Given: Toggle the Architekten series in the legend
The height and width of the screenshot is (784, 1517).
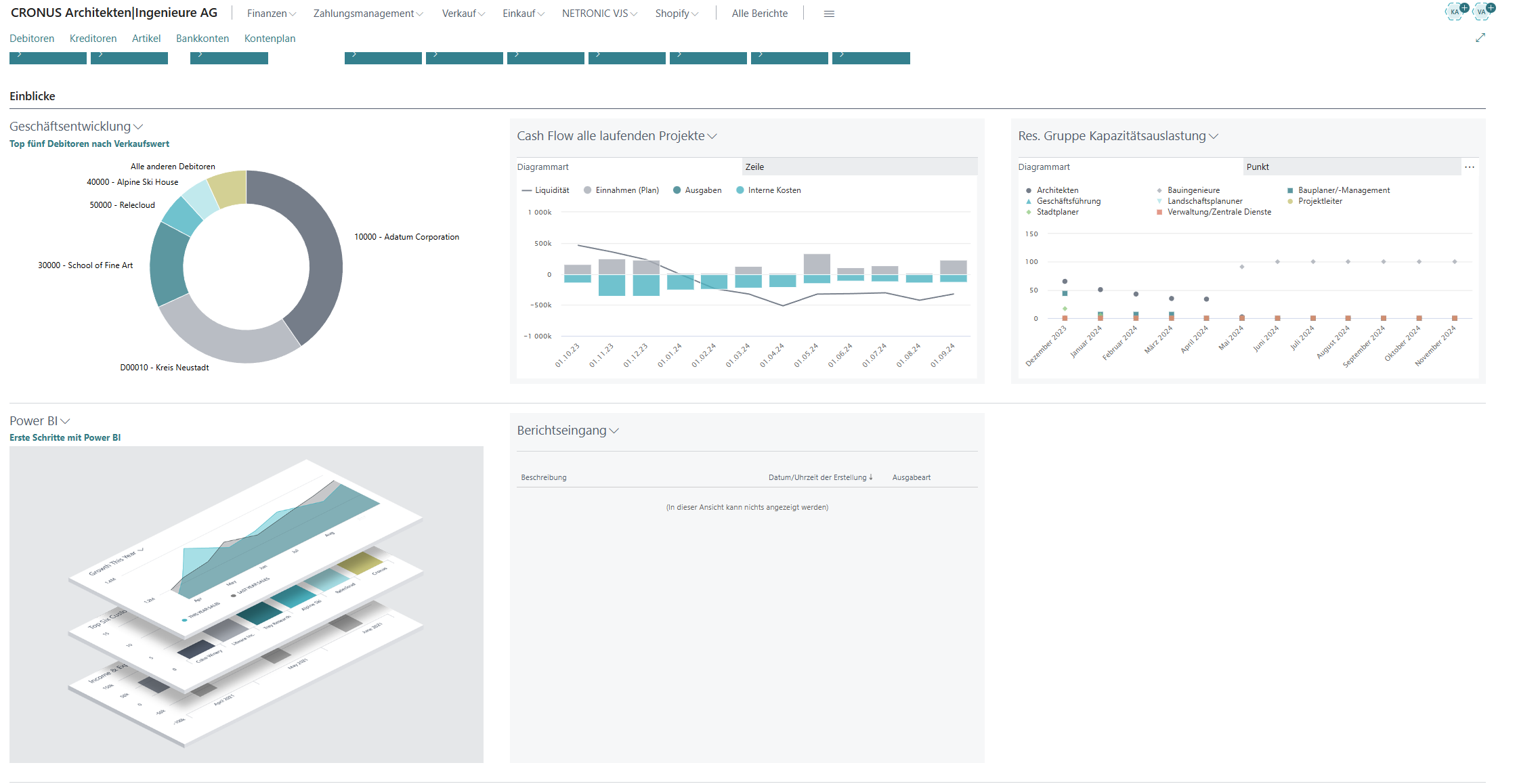Looking at the screenshot, I should click(1052, 190).
